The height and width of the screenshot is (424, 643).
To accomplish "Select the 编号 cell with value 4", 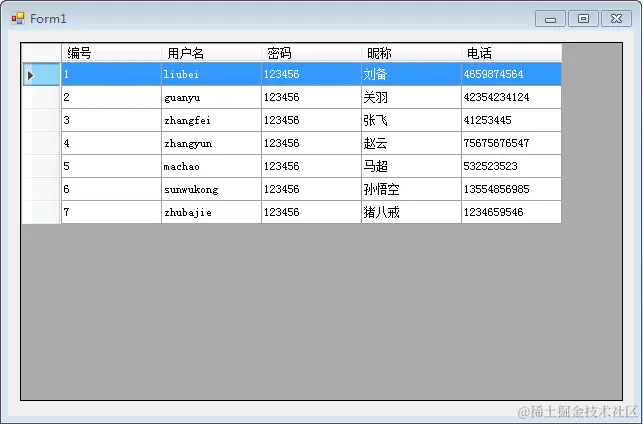I will click(x=111, y=143).
